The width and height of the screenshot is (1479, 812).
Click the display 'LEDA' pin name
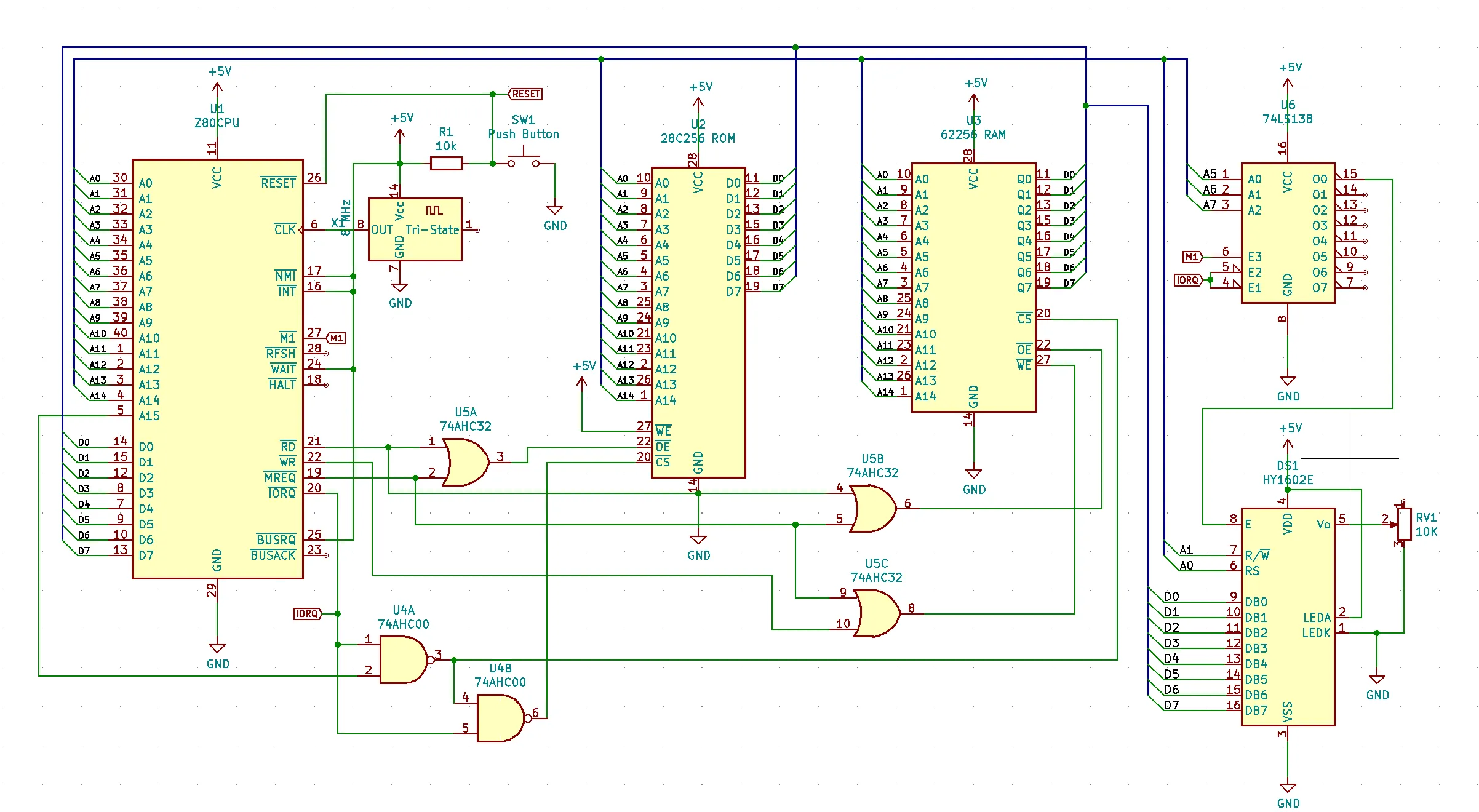point(1317,617)
